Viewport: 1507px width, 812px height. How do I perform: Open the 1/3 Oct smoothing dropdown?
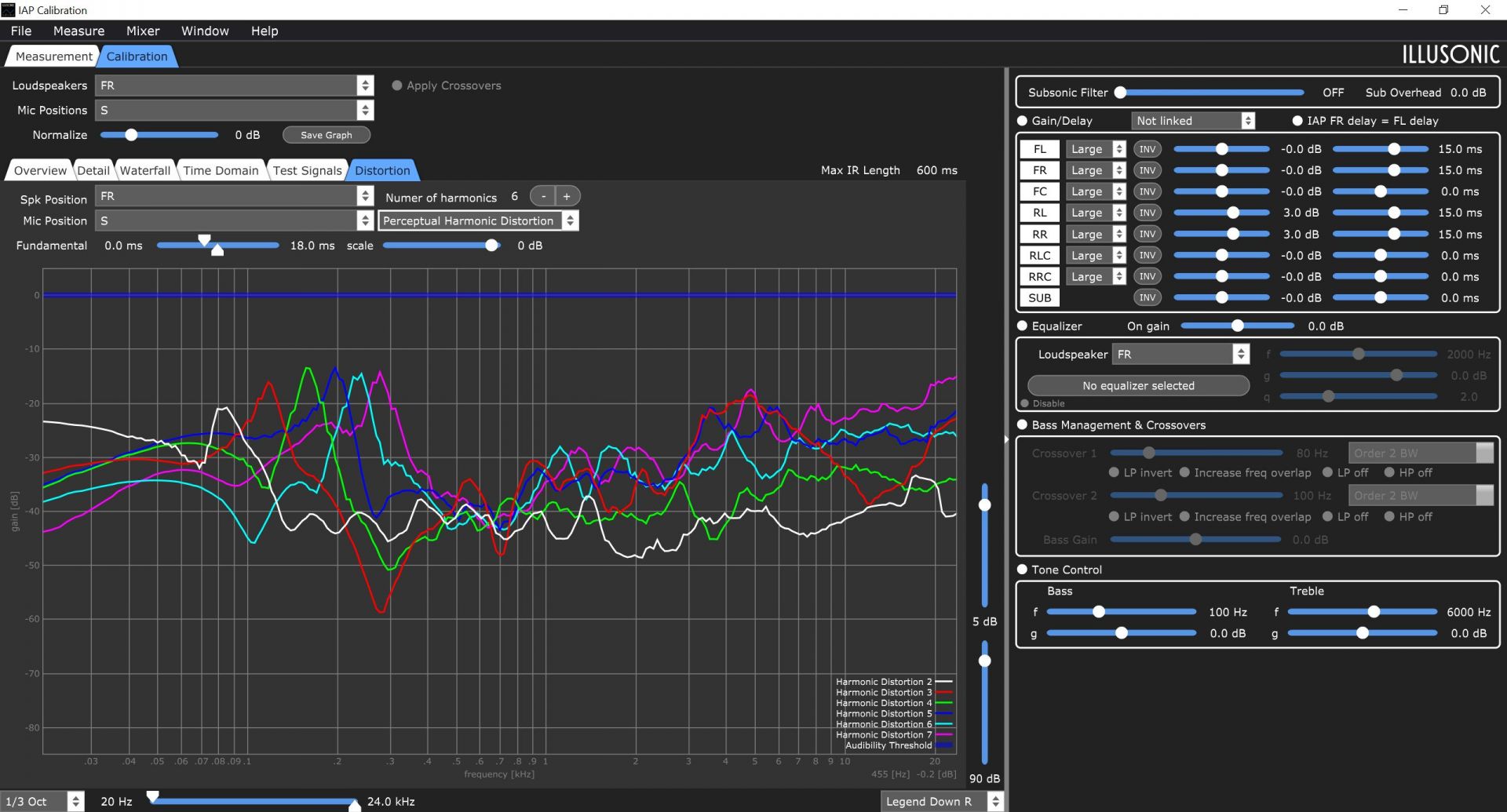42,801
